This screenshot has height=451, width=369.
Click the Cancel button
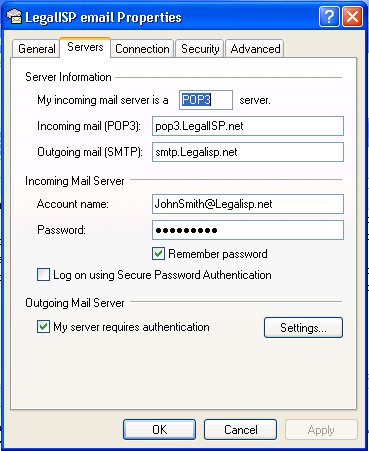(x=240, y=430)
